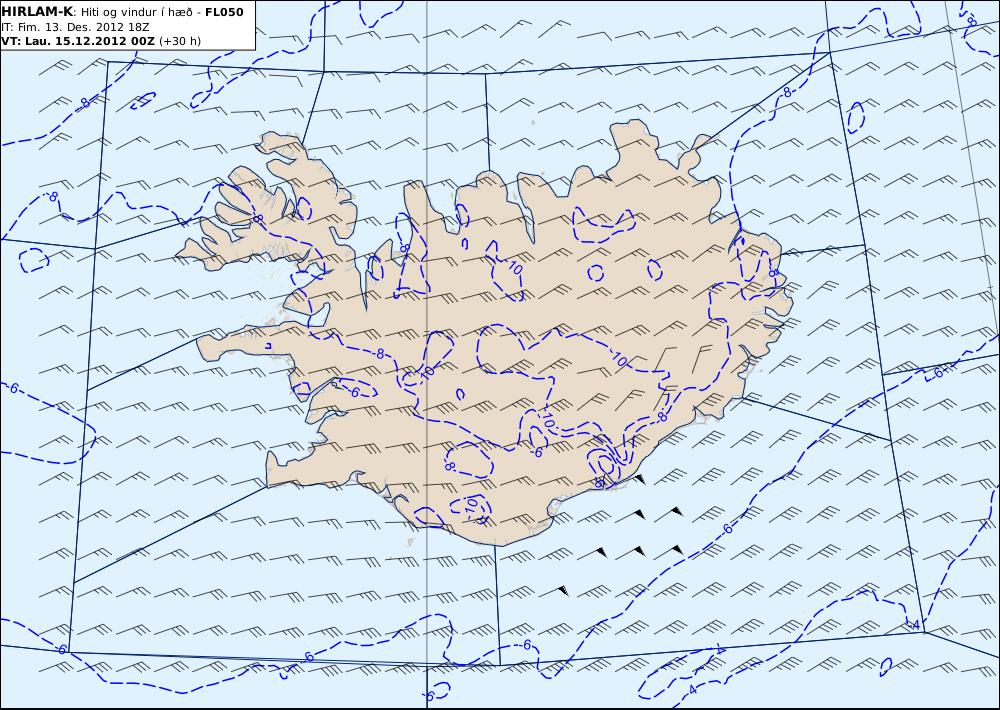Click the 'Hiti og vindur í hæð' title text
The image size is (1000, 710).
(136, 12)
